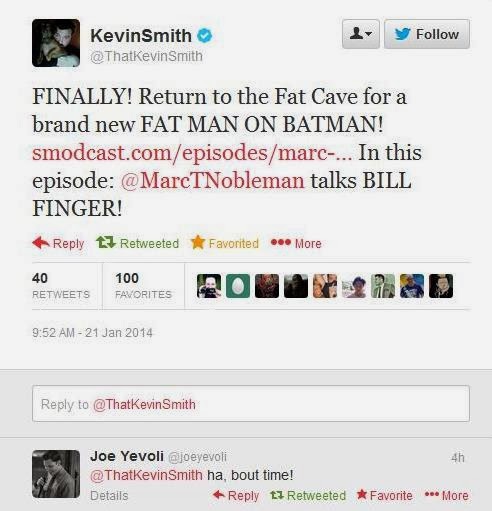Visit the @MarcTNobleman mention
Screen dimensions: 492x511
[212, 181]
